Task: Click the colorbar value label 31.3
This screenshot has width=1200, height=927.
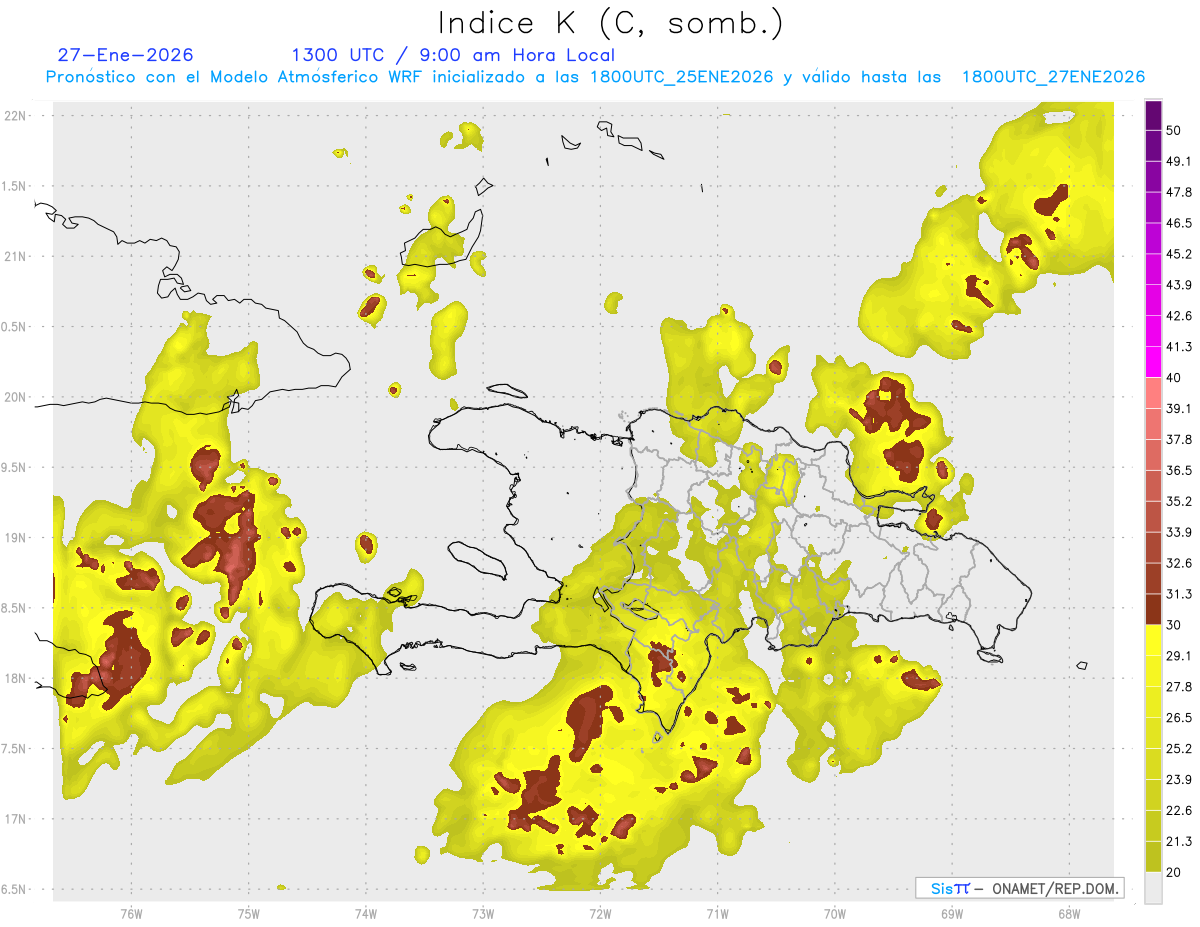Action: point(1179,594)
